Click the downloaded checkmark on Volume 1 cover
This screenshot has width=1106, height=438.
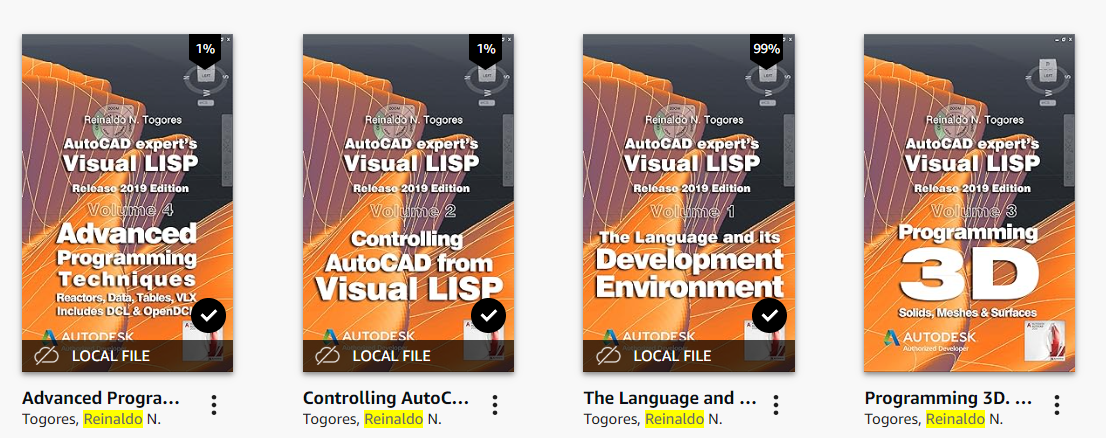point(770,316)
